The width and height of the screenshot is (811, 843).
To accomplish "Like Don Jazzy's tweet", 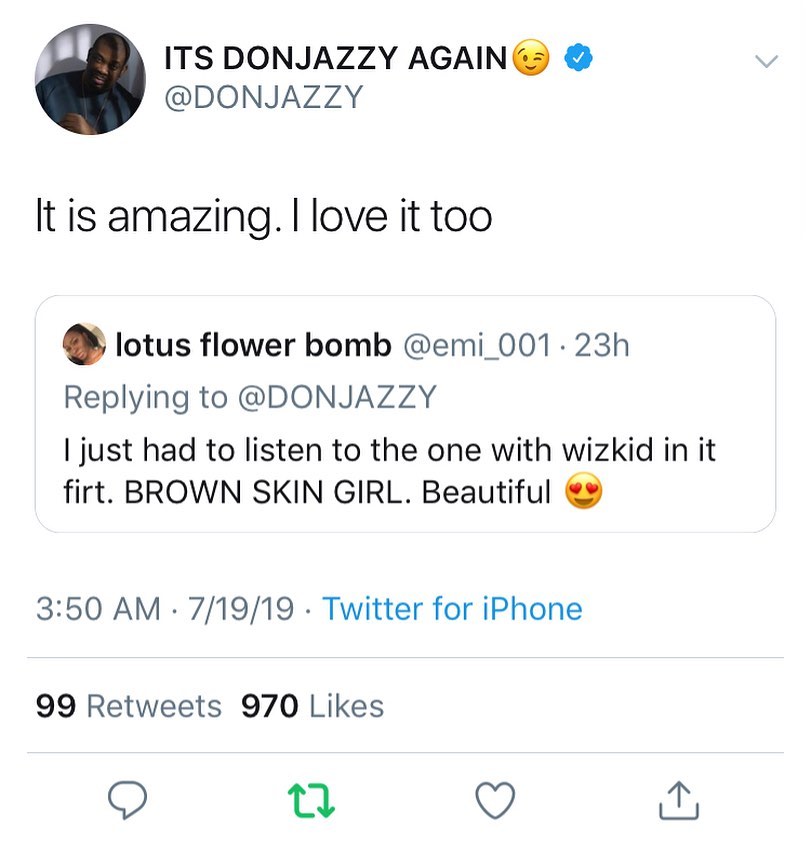I will (493, 799).
